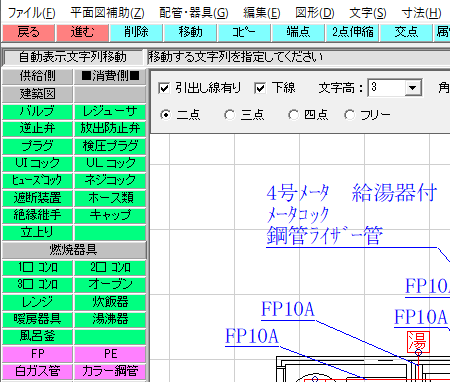Screen dimensions: 450x382
Task: Open the 文字(S) menu
Action: (368, 13)
